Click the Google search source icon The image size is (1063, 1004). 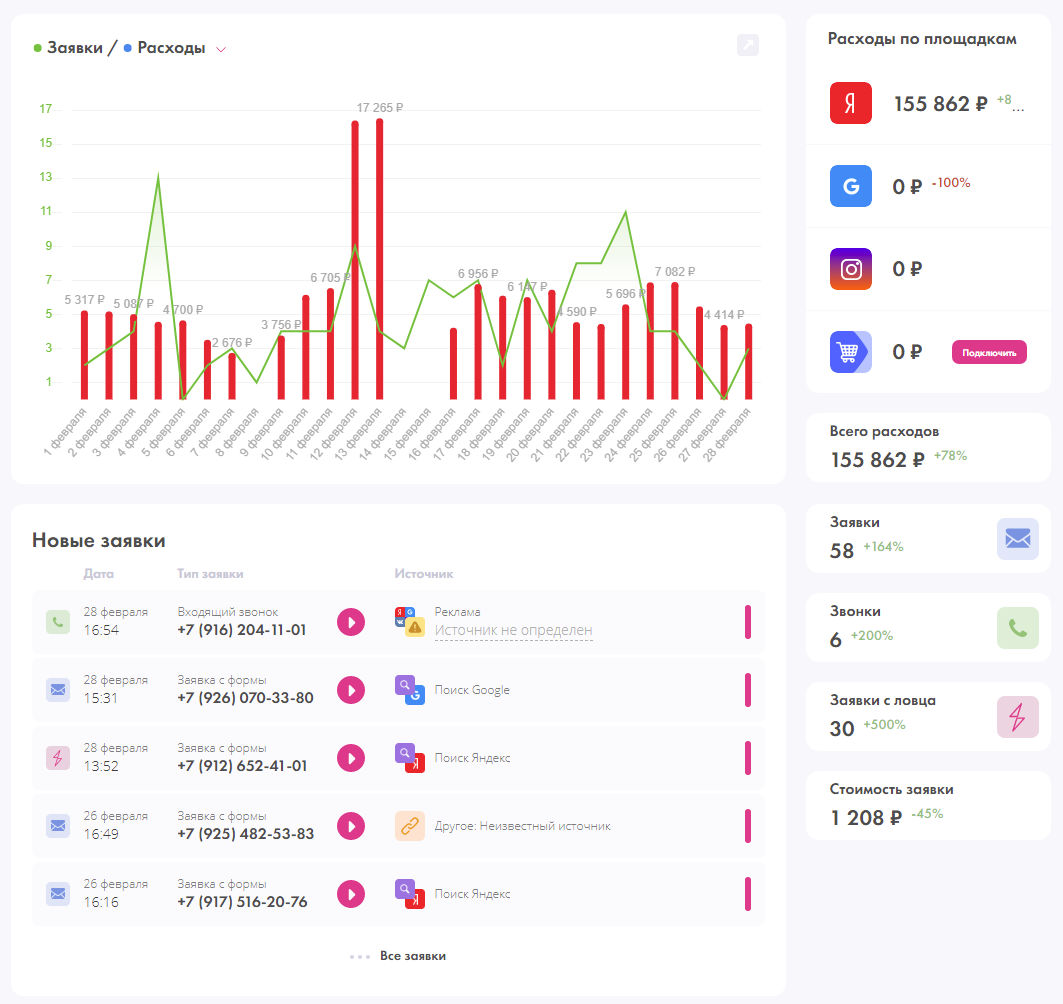[409, 689]
